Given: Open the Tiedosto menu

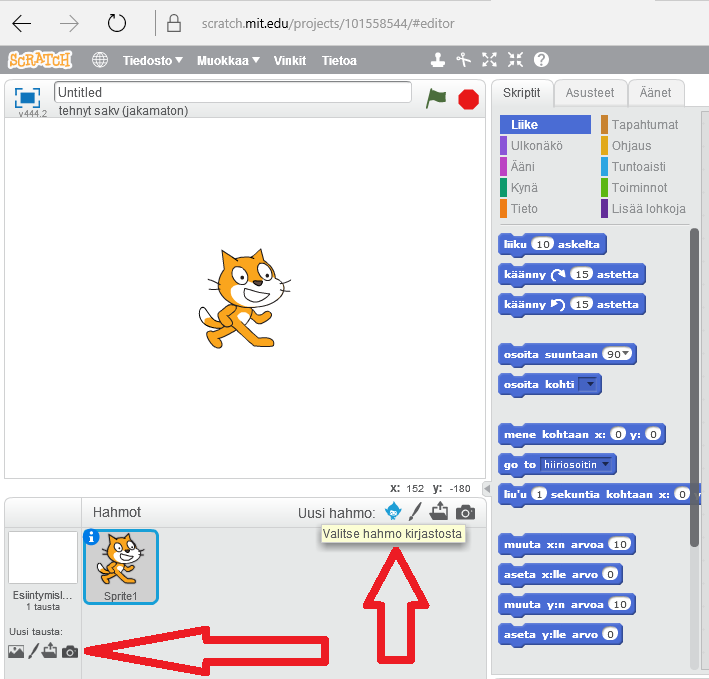Looking at the screenshot, I should pos(152,60).
